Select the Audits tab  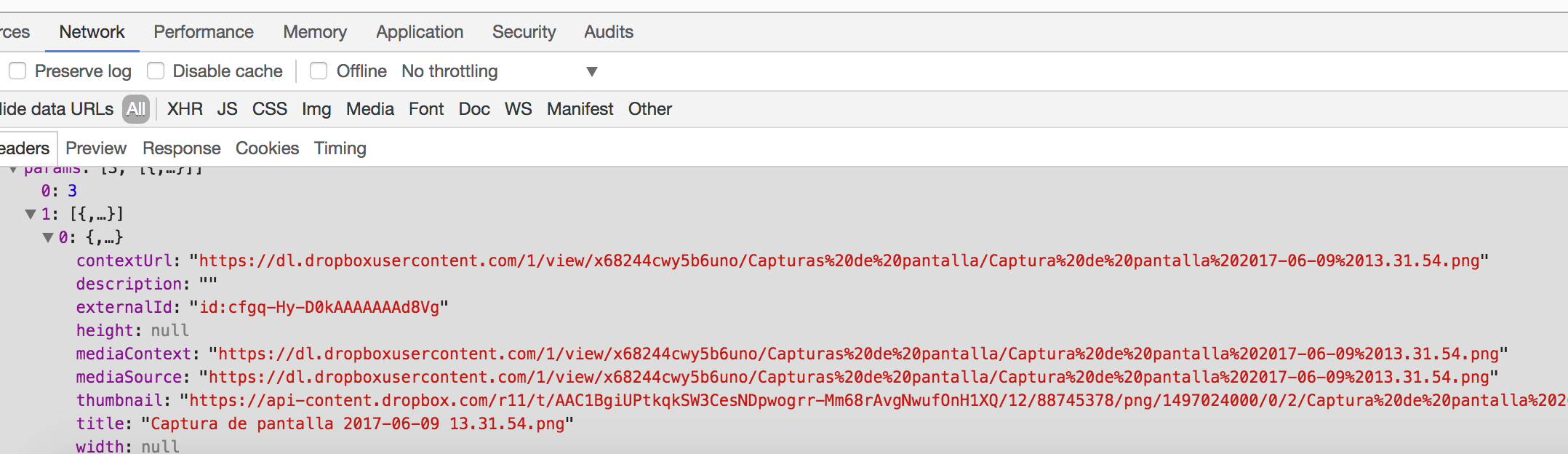609,32
